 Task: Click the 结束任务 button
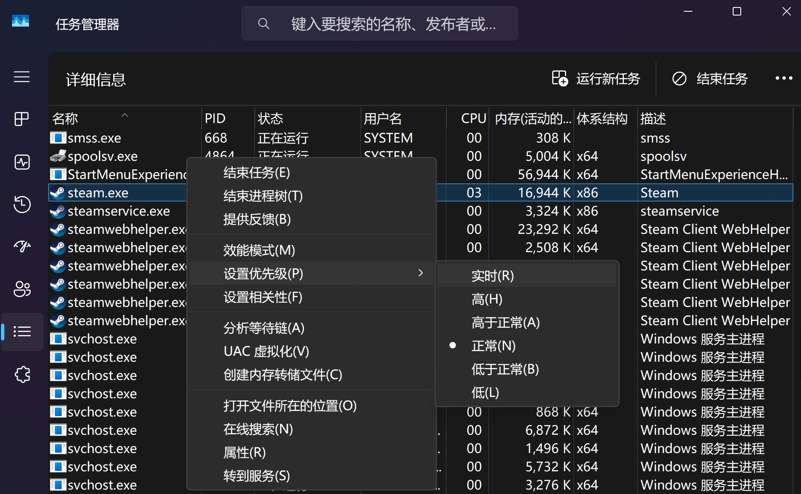(x=710, y=79)
